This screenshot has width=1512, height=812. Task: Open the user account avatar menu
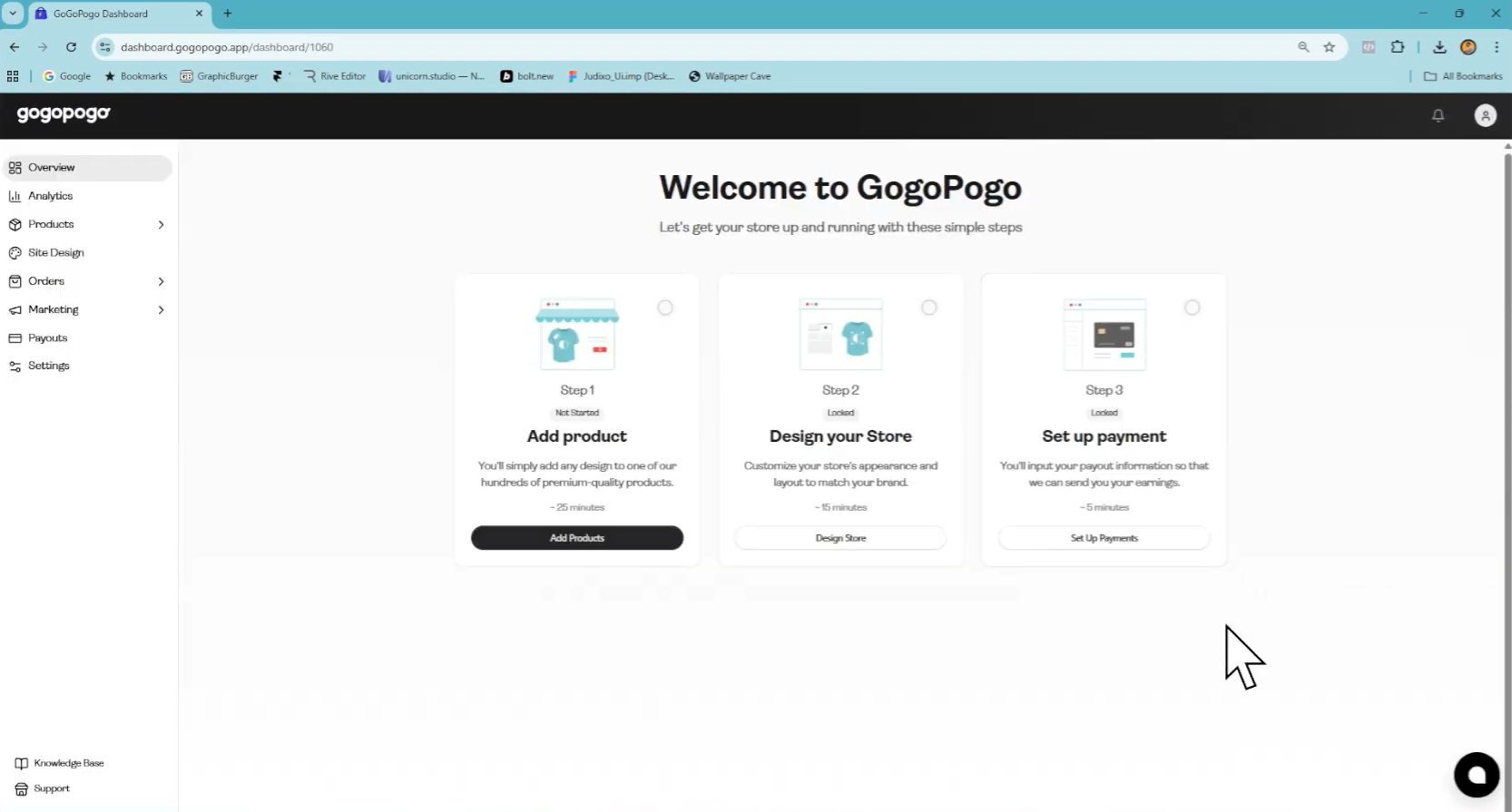click(1486, 115)
